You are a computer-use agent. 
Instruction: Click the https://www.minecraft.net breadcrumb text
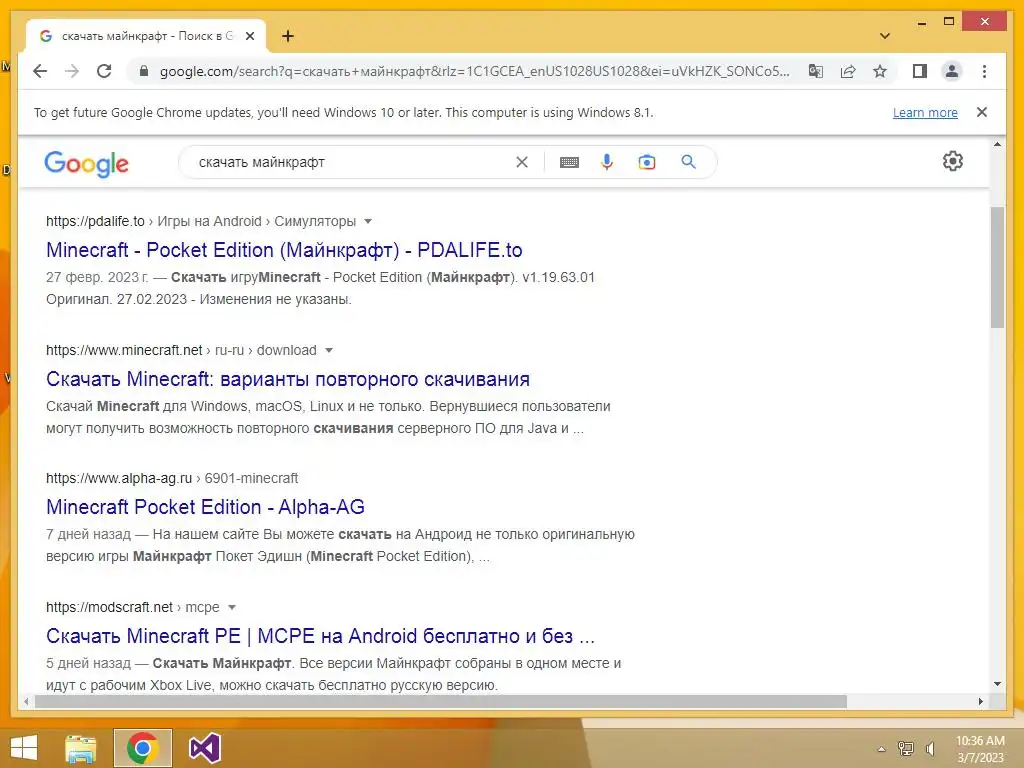(124, 351)
